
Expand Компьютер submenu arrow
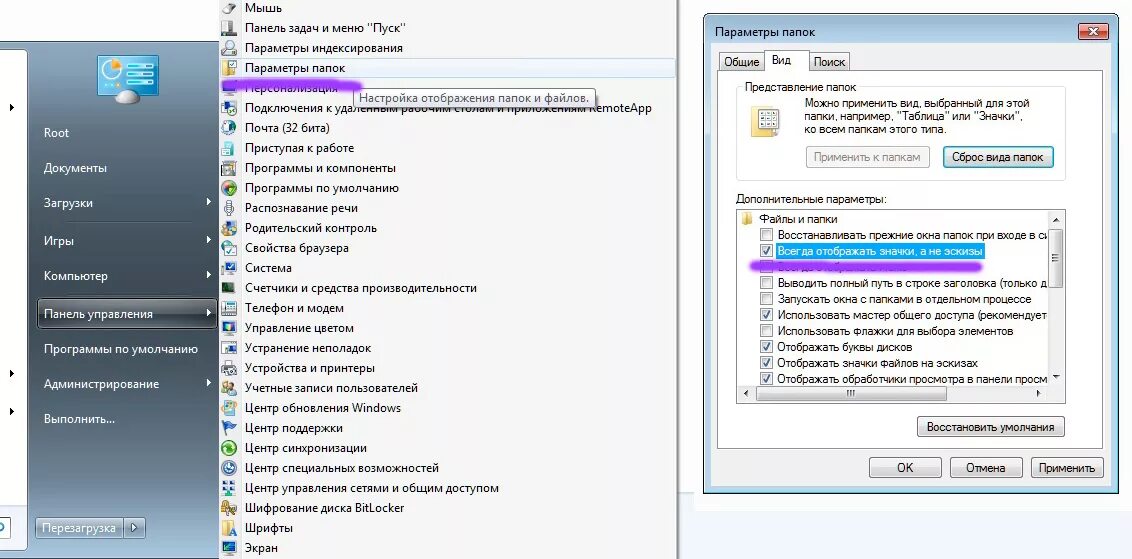click(208, 275)
